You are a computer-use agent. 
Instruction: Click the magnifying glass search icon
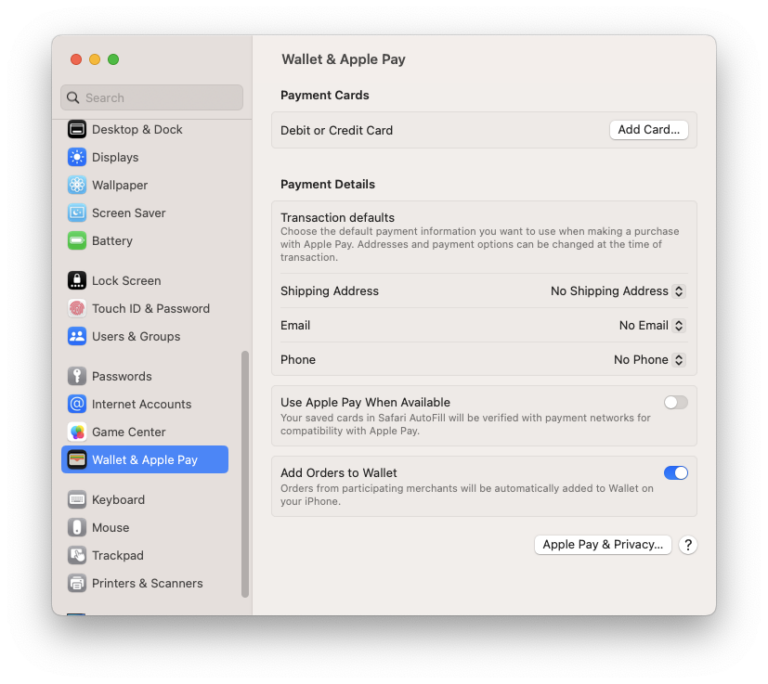click(x=73, y=98)
